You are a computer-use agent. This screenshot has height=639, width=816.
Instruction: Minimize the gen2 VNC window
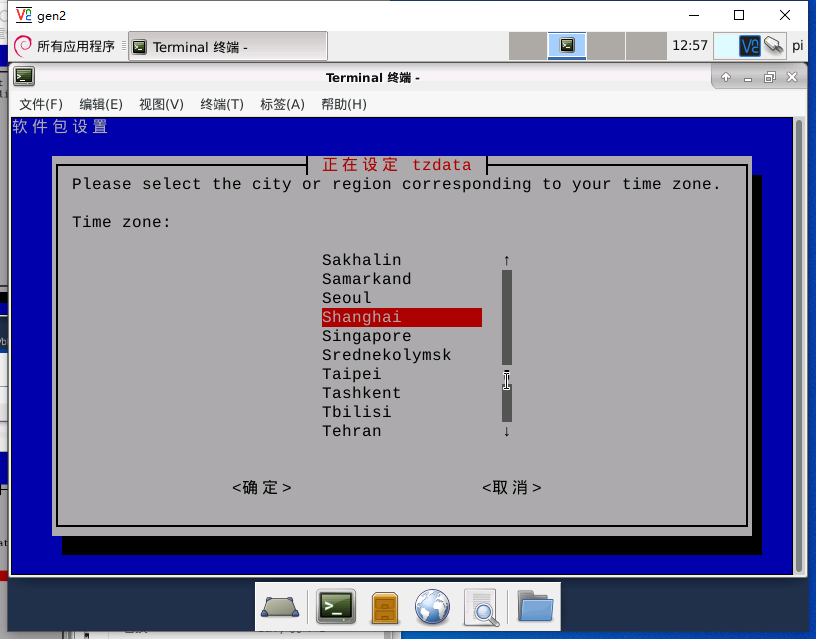(694, 15)
